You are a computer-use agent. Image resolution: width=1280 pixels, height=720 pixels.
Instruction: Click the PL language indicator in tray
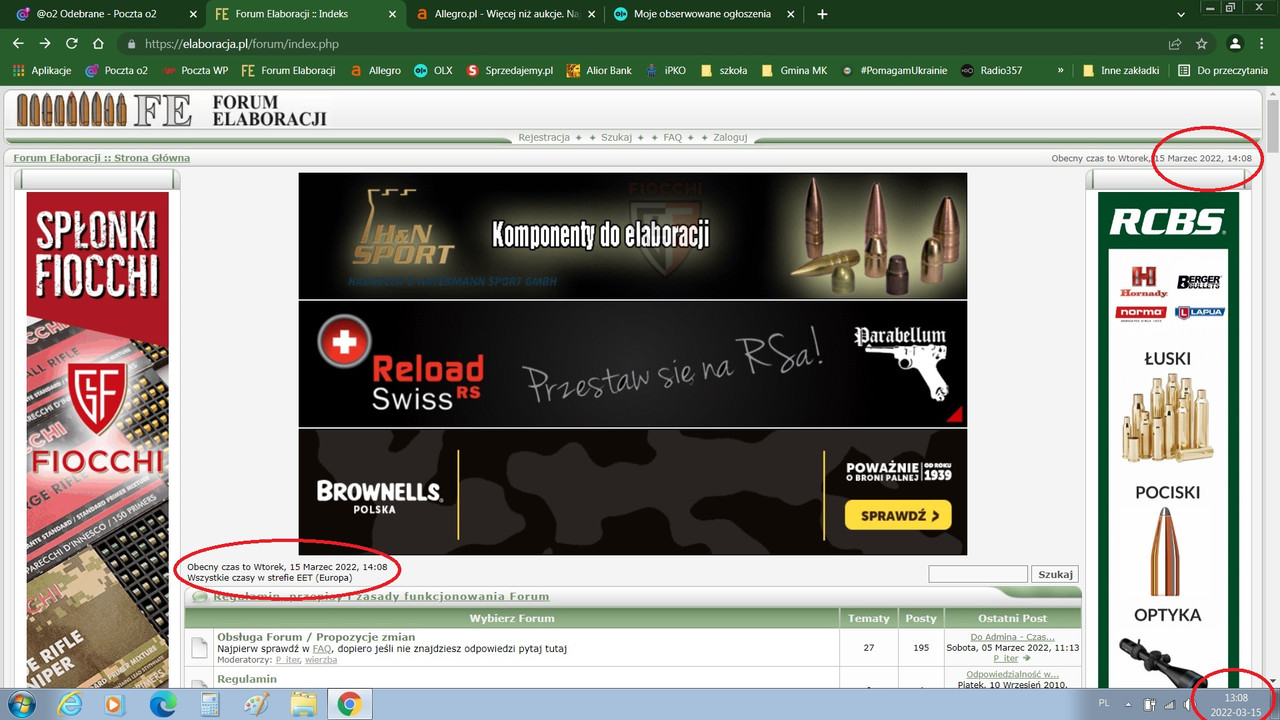click(1105, 704)
